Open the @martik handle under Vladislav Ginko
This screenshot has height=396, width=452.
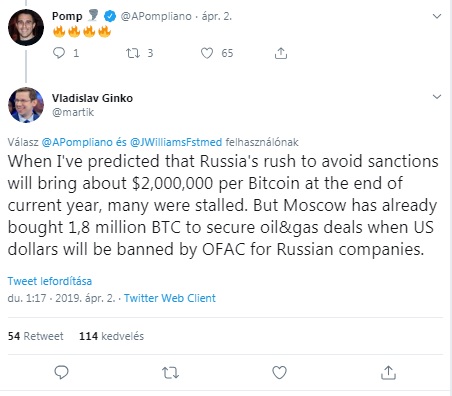[x=73, y=112]
